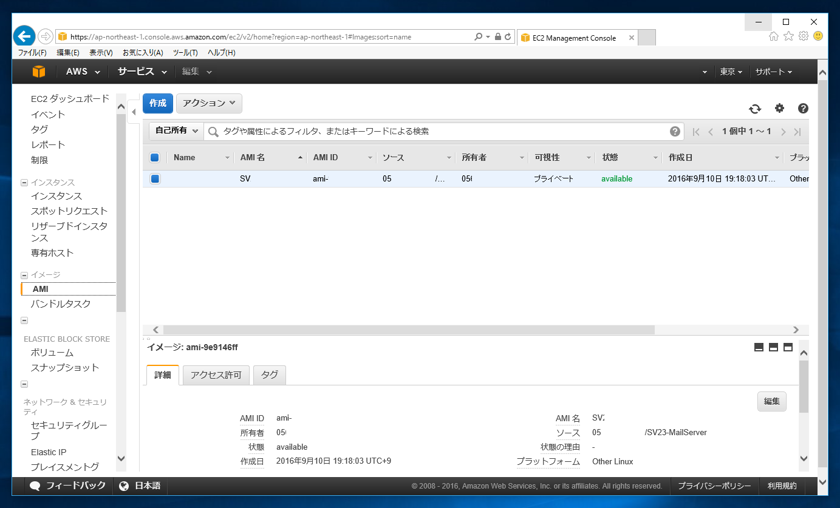Open the アクション dropdown button
The image size is (840, 508).
[x=209, y=103]
